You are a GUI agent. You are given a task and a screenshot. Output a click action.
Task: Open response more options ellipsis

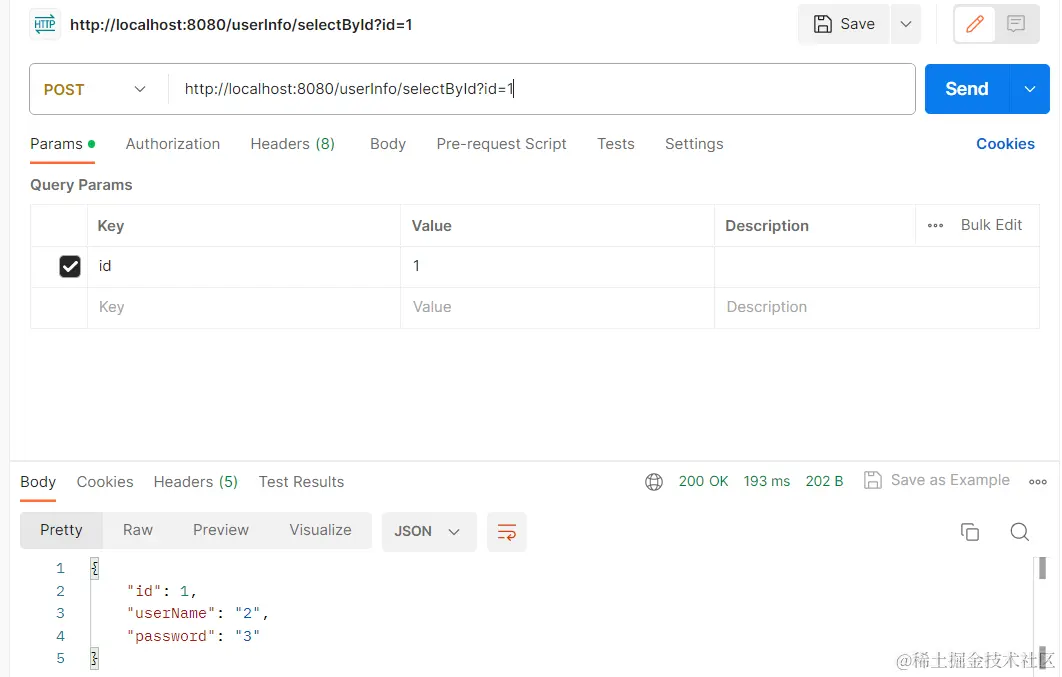(x=1038, y=482)
